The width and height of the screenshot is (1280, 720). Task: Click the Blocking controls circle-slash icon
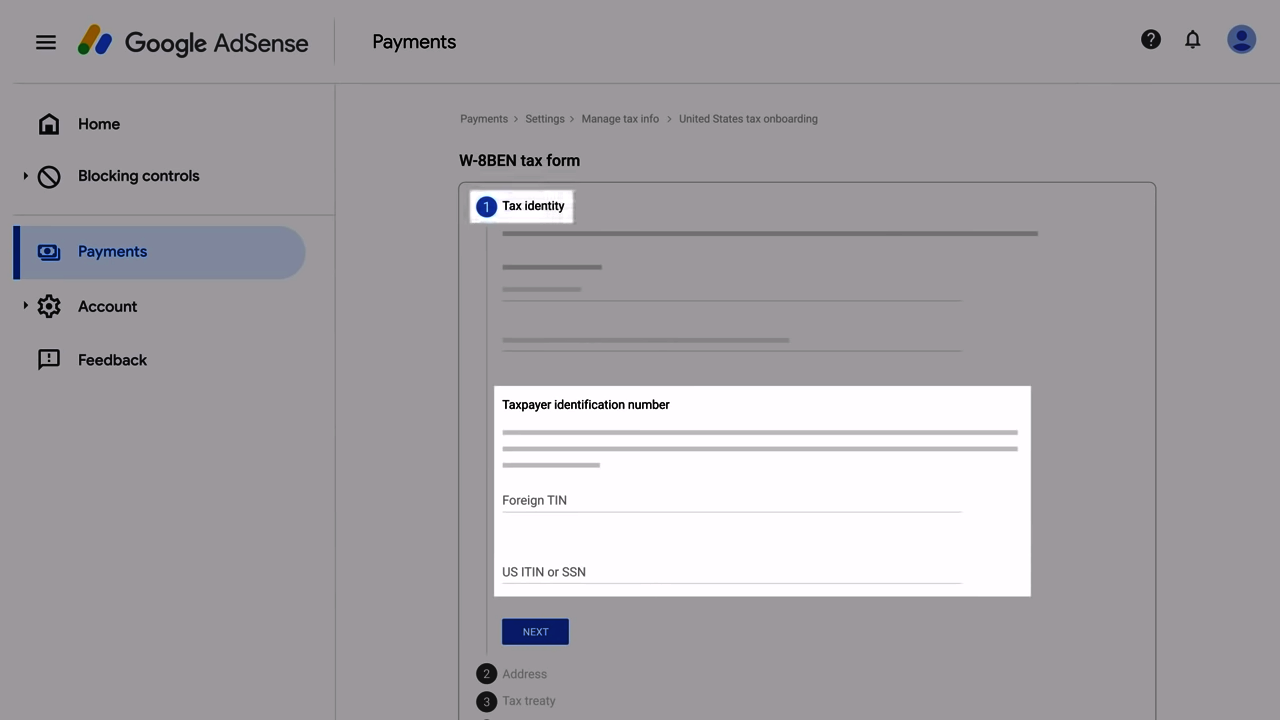click(49, 177)
